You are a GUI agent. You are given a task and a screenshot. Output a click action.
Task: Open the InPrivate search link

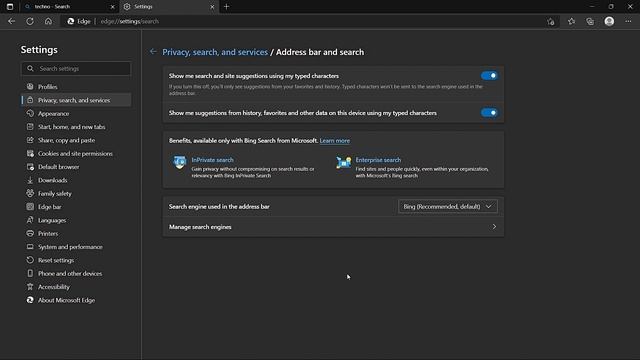click(213, 160)
